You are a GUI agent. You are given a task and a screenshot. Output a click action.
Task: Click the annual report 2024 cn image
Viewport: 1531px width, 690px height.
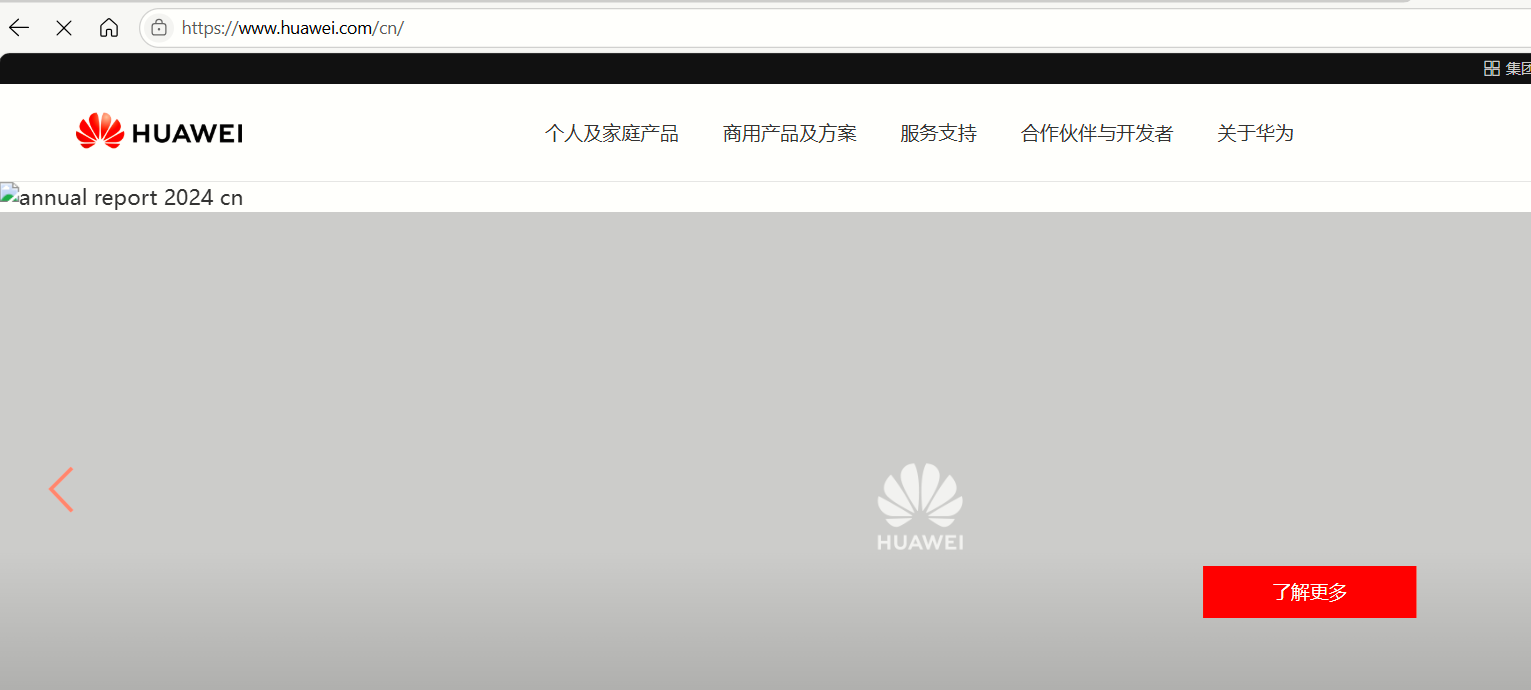click(x=122, y=197)
